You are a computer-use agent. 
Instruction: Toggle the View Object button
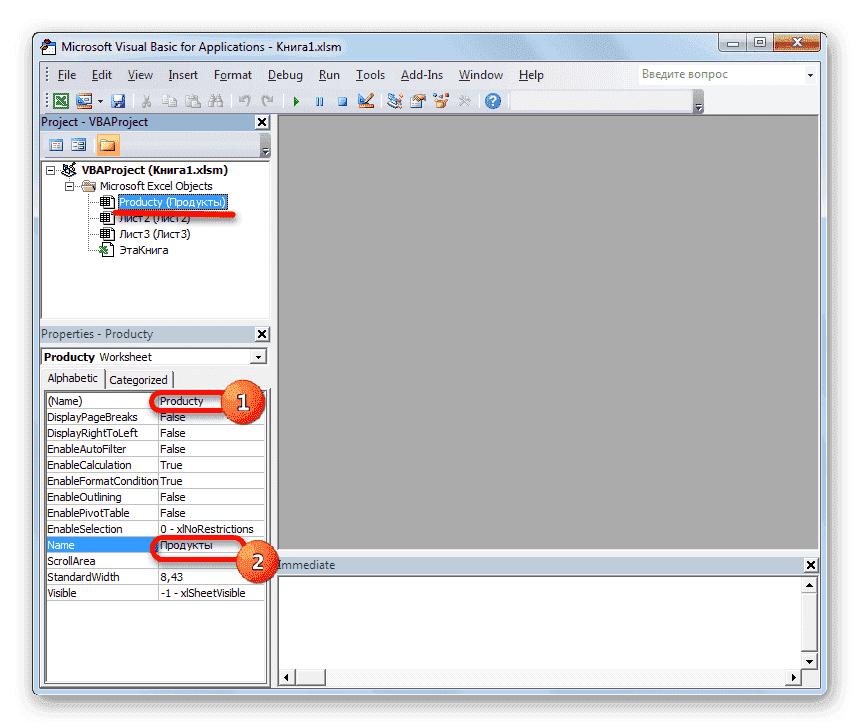pyautogui.click(x=79, y=144)
